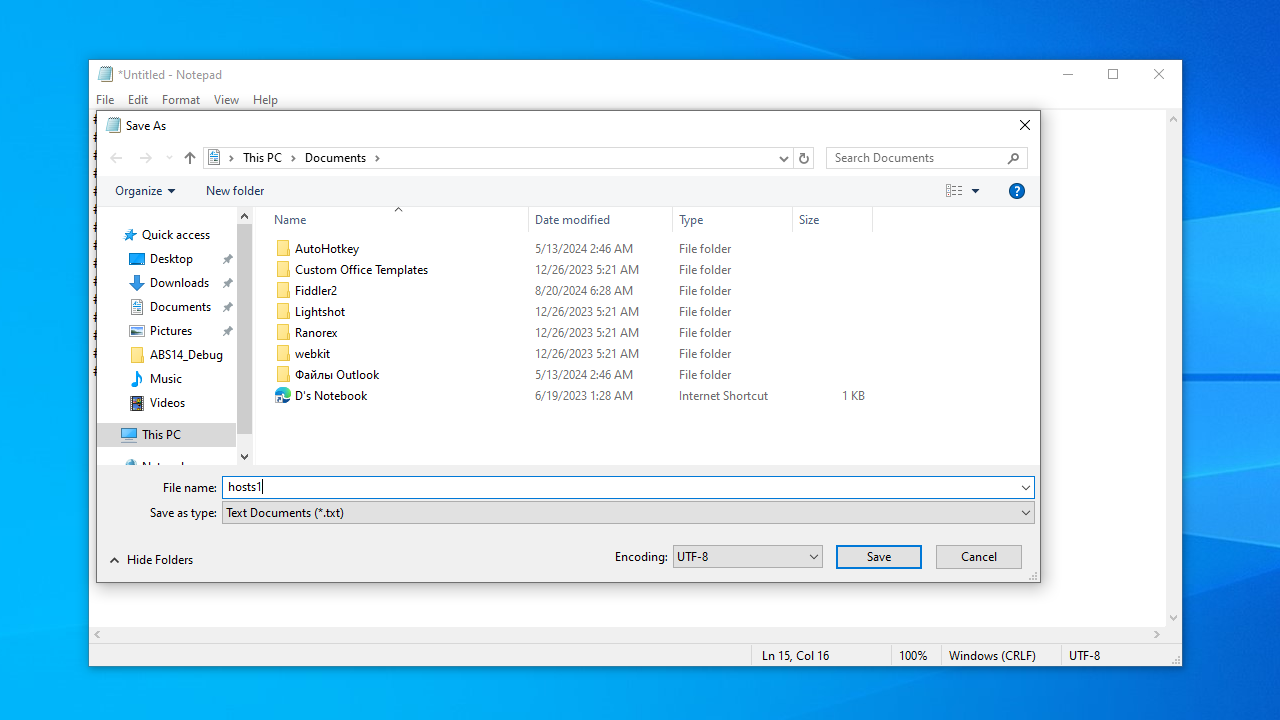1280x720 pixels.
Task: Click the Up one level arrow
Action: [190, 158]
